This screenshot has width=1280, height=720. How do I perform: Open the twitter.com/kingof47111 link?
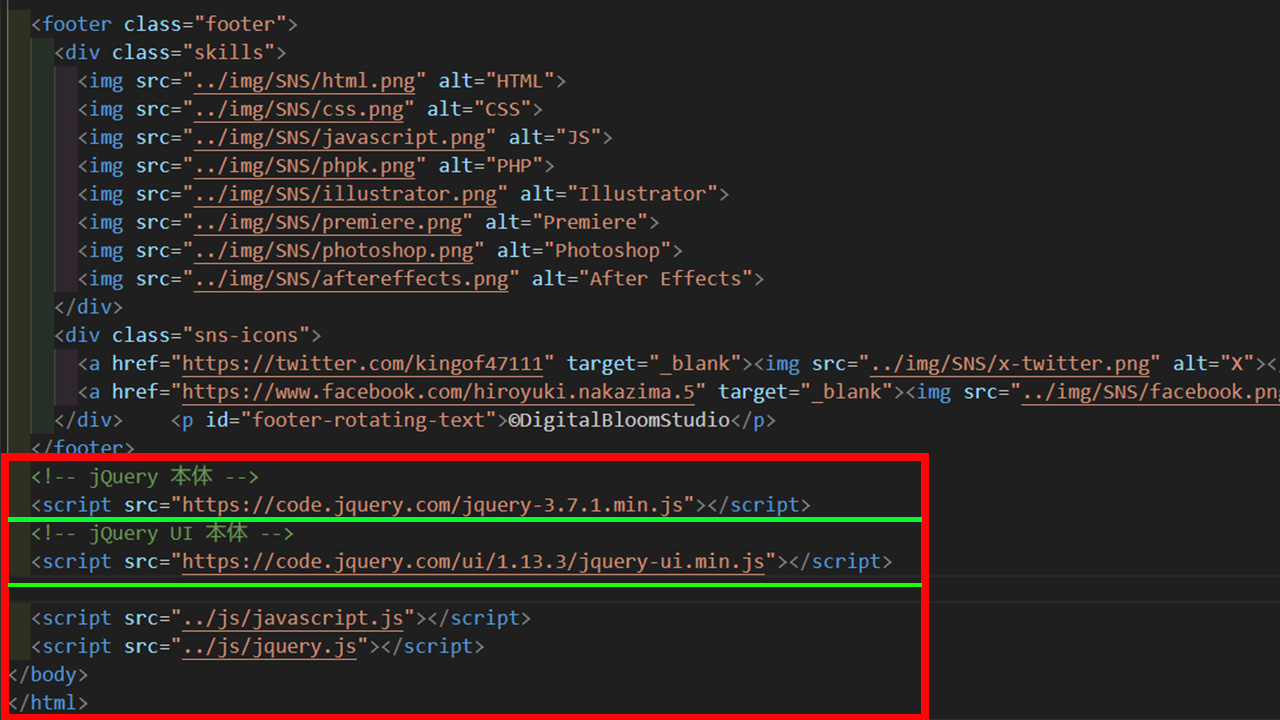click(360, 363)
